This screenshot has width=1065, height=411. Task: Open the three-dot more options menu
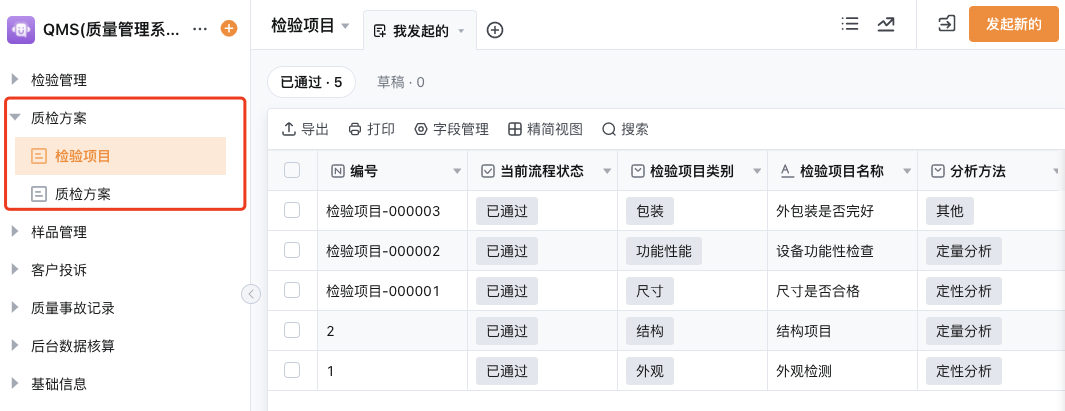click(x=200, y=29)
